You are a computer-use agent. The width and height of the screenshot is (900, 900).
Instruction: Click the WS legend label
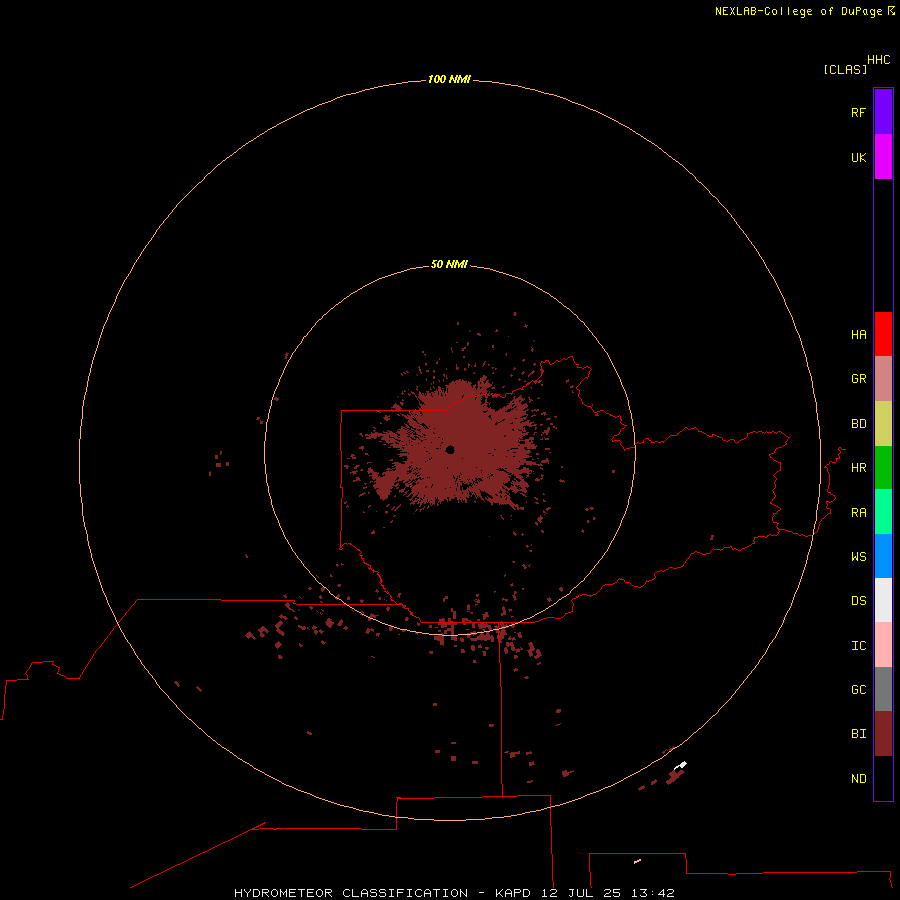click(x=858, y=556)
